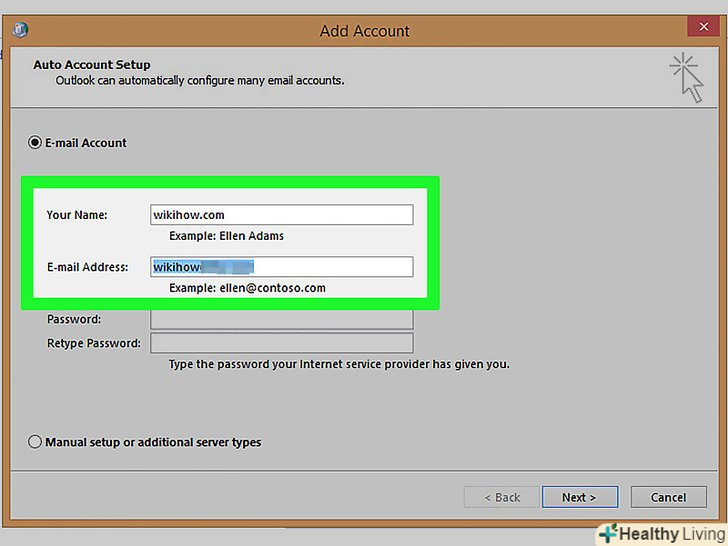Viewport: 728px width, 546px height.
Task: Click the disabled Back button
Action: point(502,497)
